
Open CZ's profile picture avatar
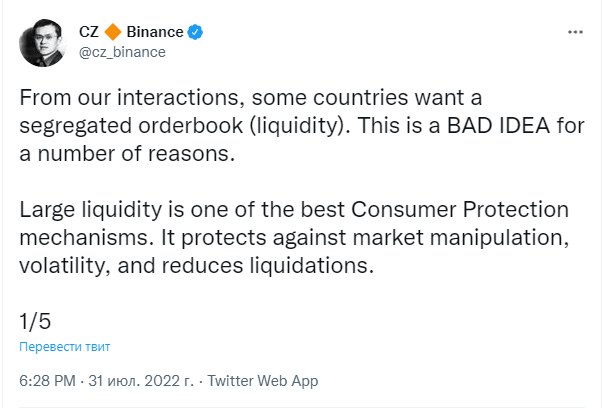[x=42, y=43]
